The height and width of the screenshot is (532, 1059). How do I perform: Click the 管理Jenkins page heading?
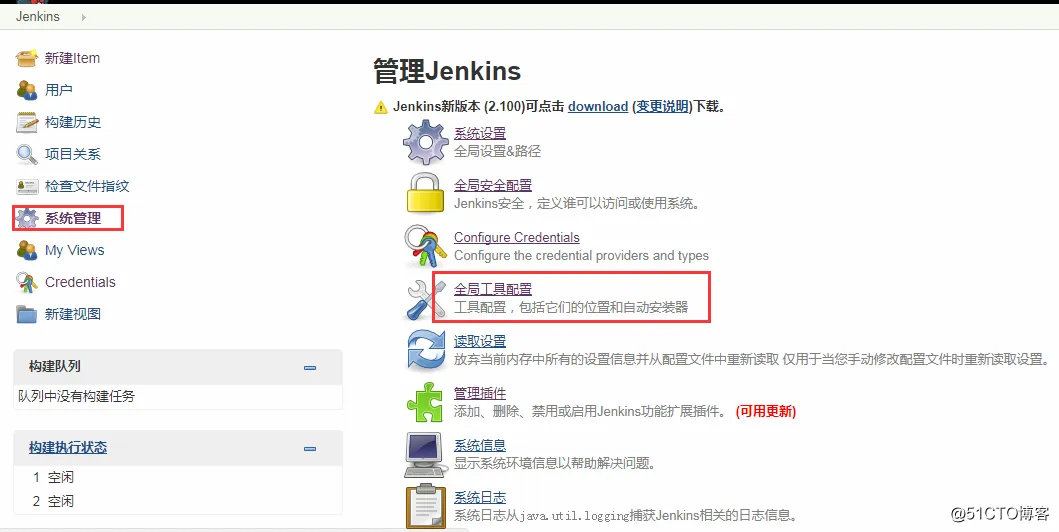[x=447, y=72]
